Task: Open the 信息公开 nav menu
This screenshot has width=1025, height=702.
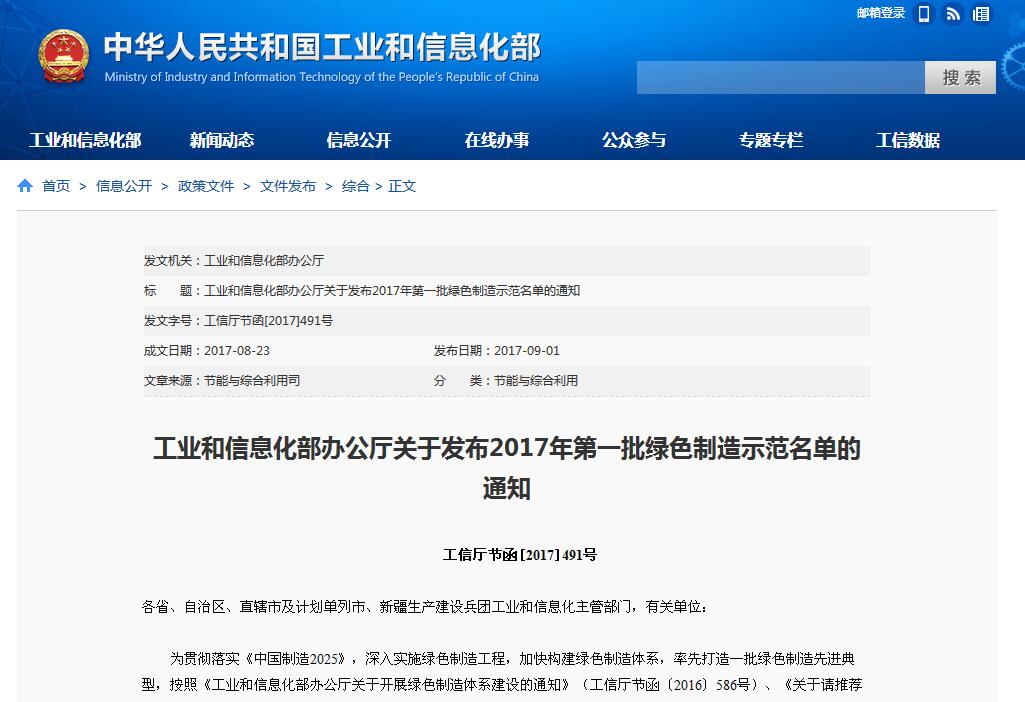Action: pos(359,141)
